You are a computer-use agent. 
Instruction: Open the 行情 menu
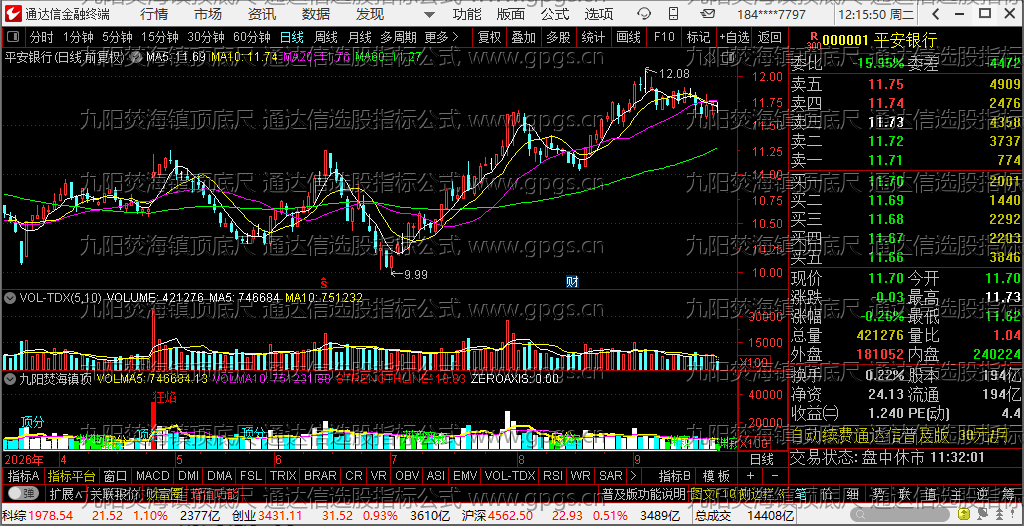coord(153,14)
